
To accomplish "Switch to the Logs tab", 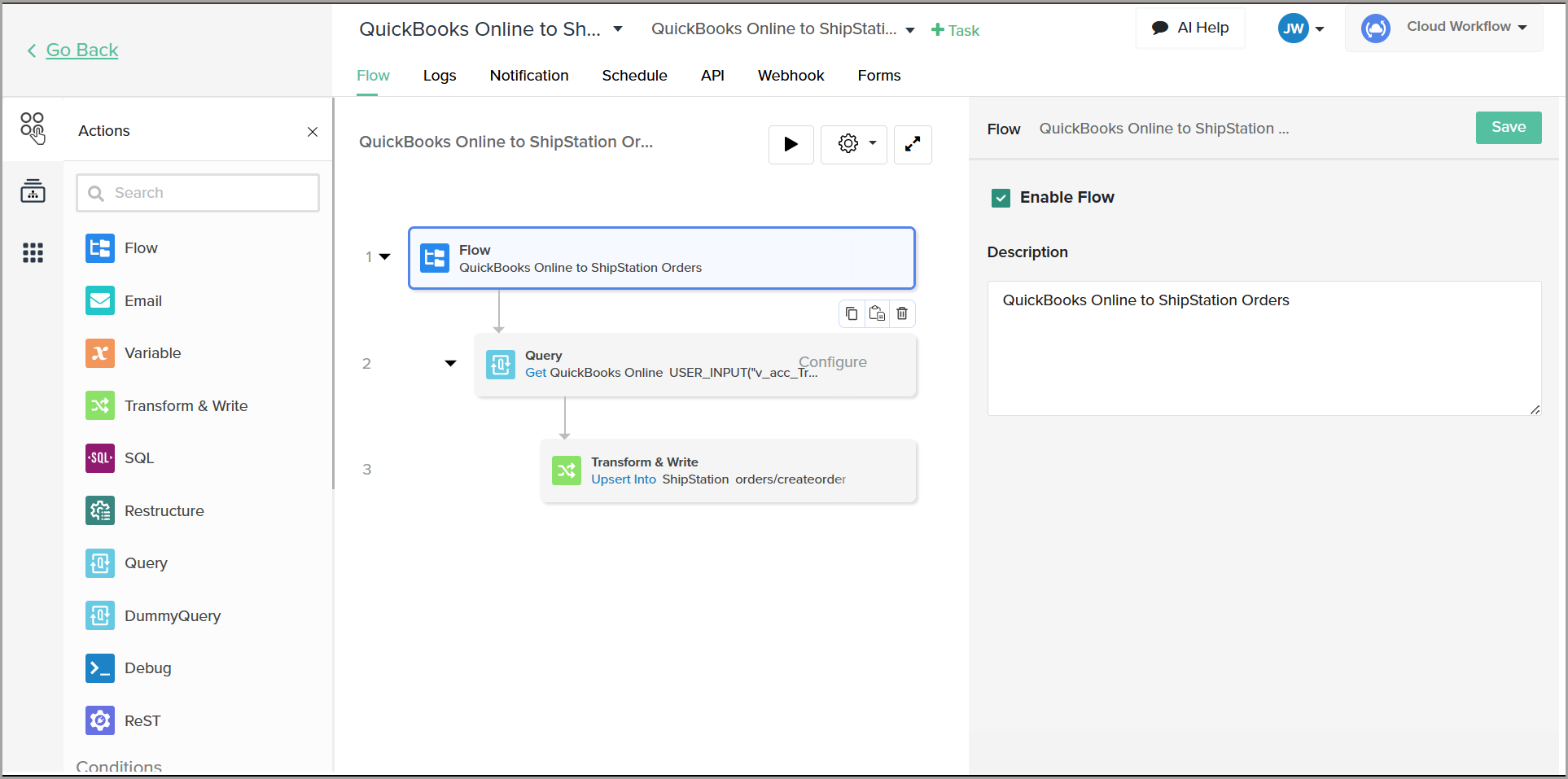I will pyautogui.click(x=439, y=76).
